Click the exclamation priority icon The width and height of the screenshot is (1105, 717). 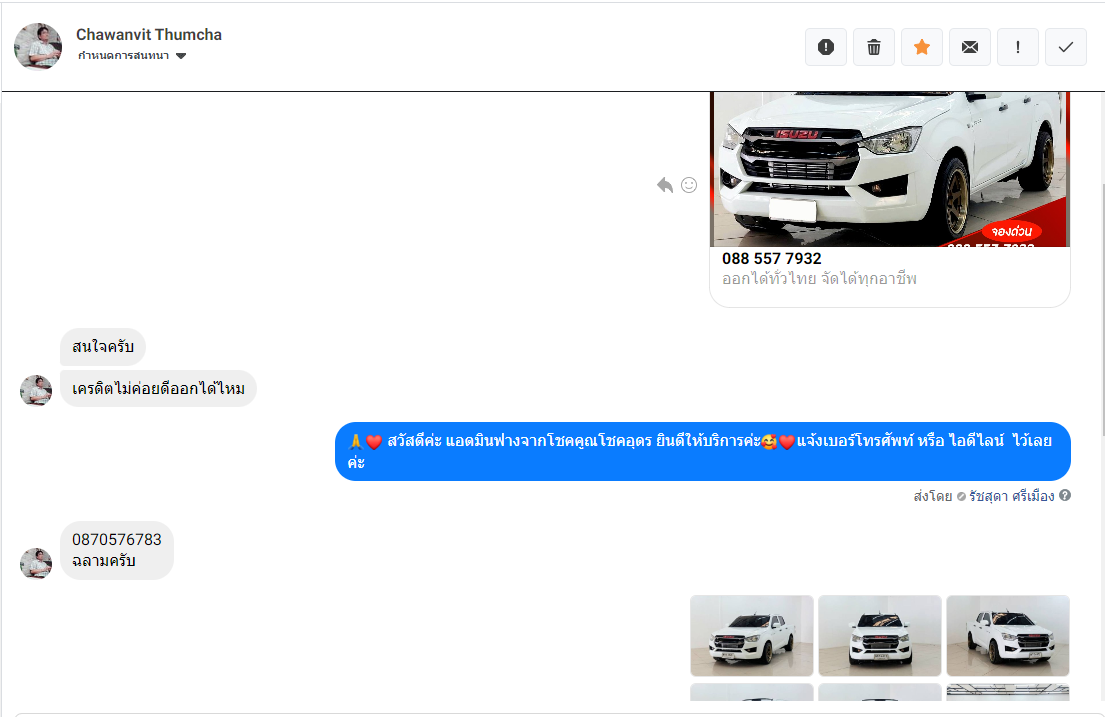pos(1017,47)
